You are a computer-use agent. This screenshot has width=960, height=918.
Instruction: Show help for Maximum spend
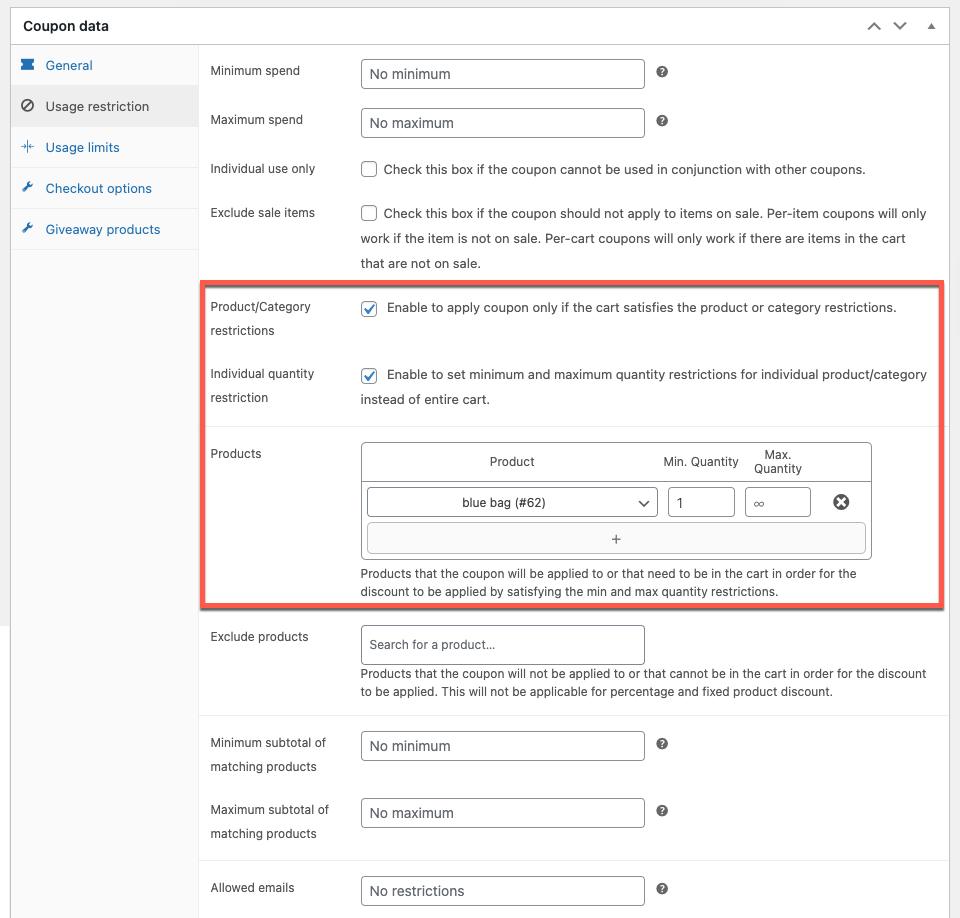coord(662,121)
